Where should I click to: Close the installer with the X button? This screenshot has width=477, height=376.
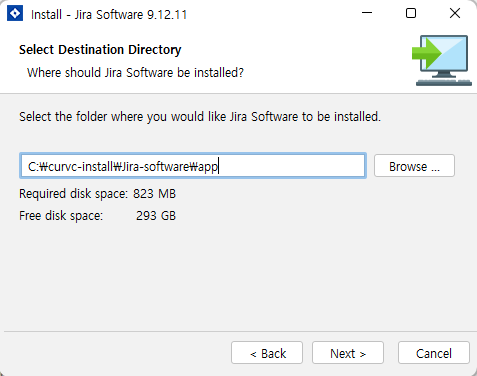[x=455, y=13]
